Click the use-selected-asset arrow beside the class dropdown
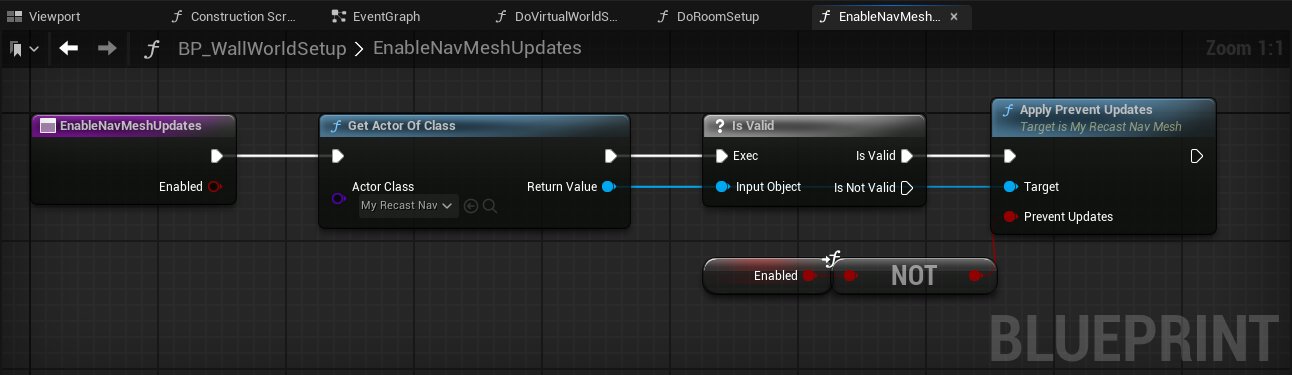This screenshot has width=1292, height=375. 471,206
